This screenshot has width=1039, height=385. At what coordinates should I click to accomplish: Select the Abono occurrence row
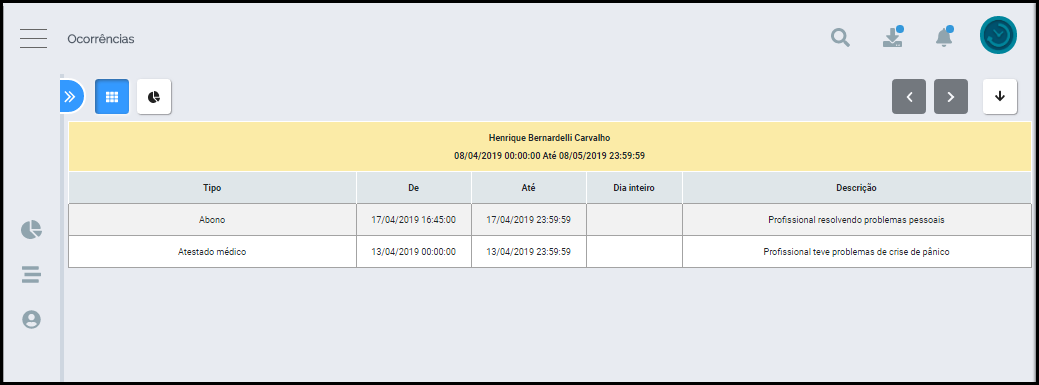550,219
